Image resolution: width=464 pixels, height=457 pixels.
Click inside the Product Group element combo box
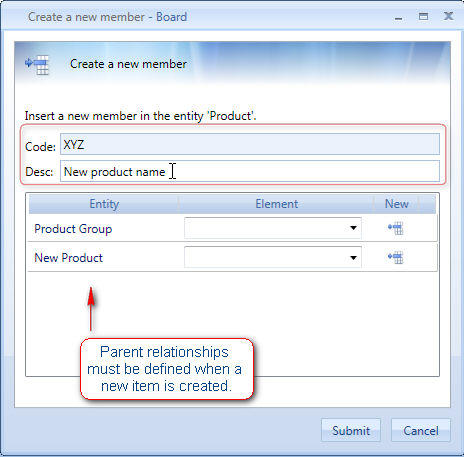(273, 228)
